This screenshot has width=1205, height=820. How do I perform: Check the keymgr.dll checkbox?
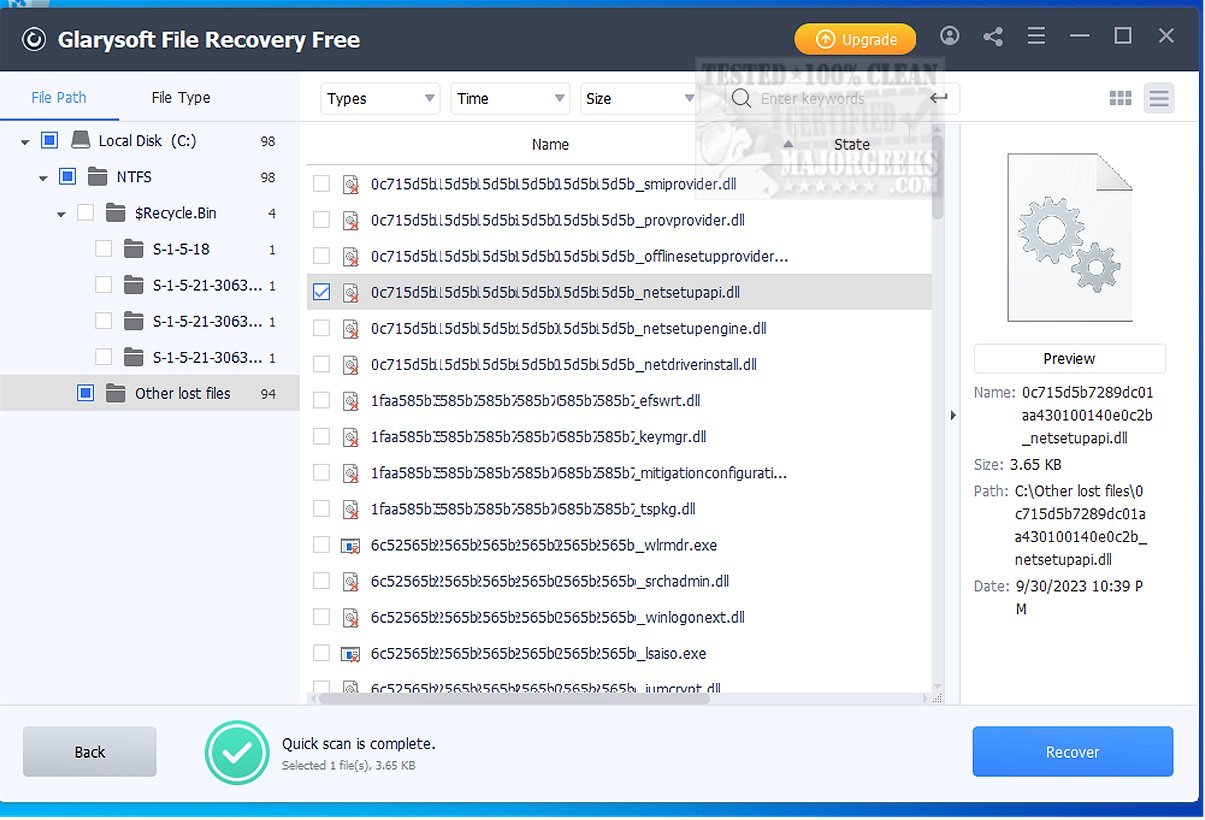pos(321,436)
